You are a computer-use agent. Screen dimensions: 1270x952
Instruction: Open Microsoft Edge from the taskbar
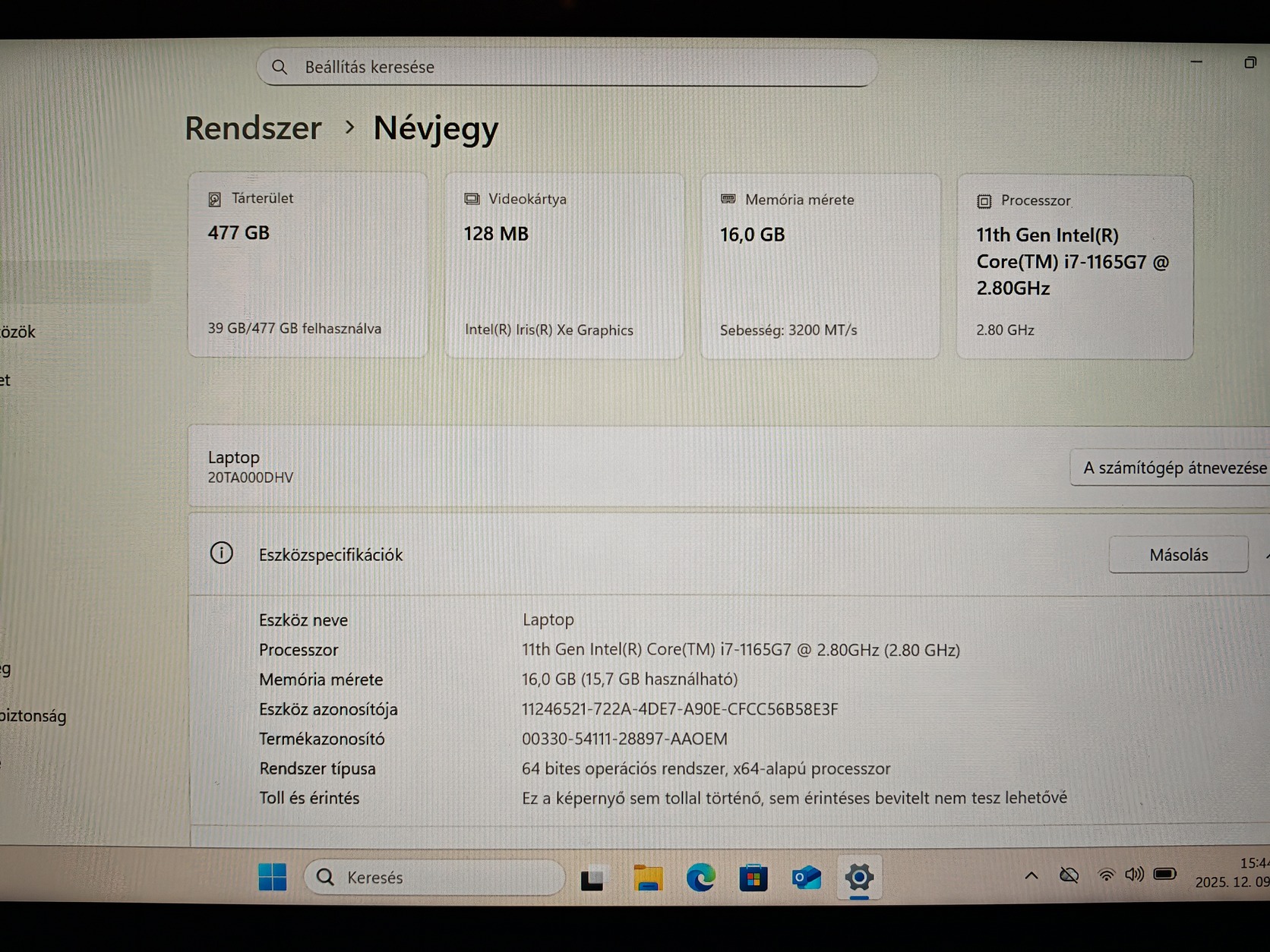point(700,878)
